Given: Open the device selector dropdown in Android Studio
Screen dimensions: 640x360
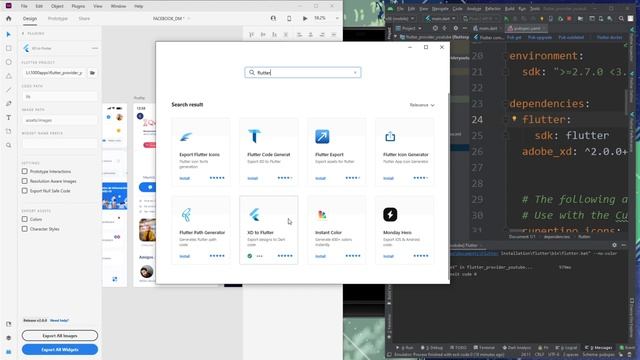Looking at the screenshot, I should pyautogui.click(x=400, y=19).
